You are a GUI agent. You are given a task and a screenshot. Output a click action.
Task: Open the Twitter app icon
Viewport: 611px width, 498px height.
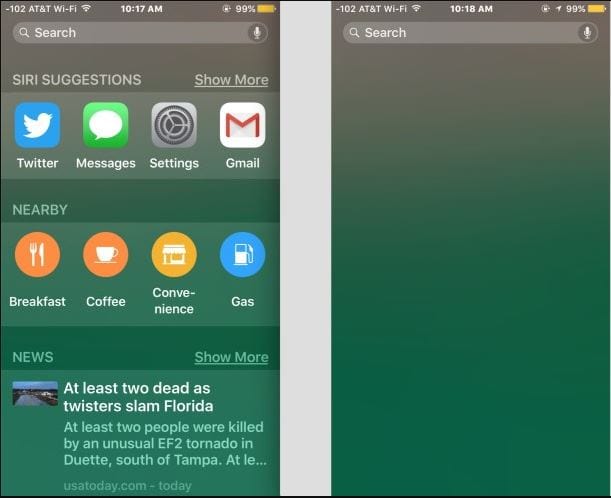[x=37, y=125]
